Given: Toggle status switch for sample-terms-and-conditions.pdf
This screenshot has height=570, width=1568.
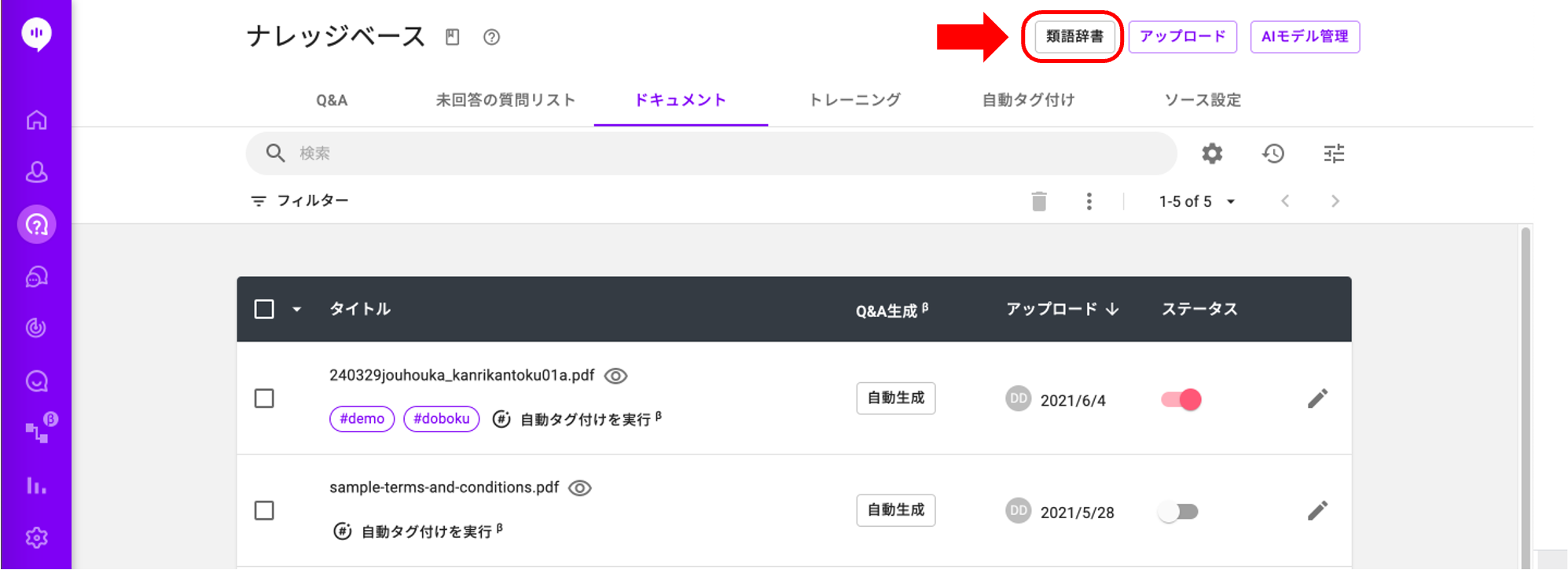Looking at the screenshot, I should [x=1178, y=512].
